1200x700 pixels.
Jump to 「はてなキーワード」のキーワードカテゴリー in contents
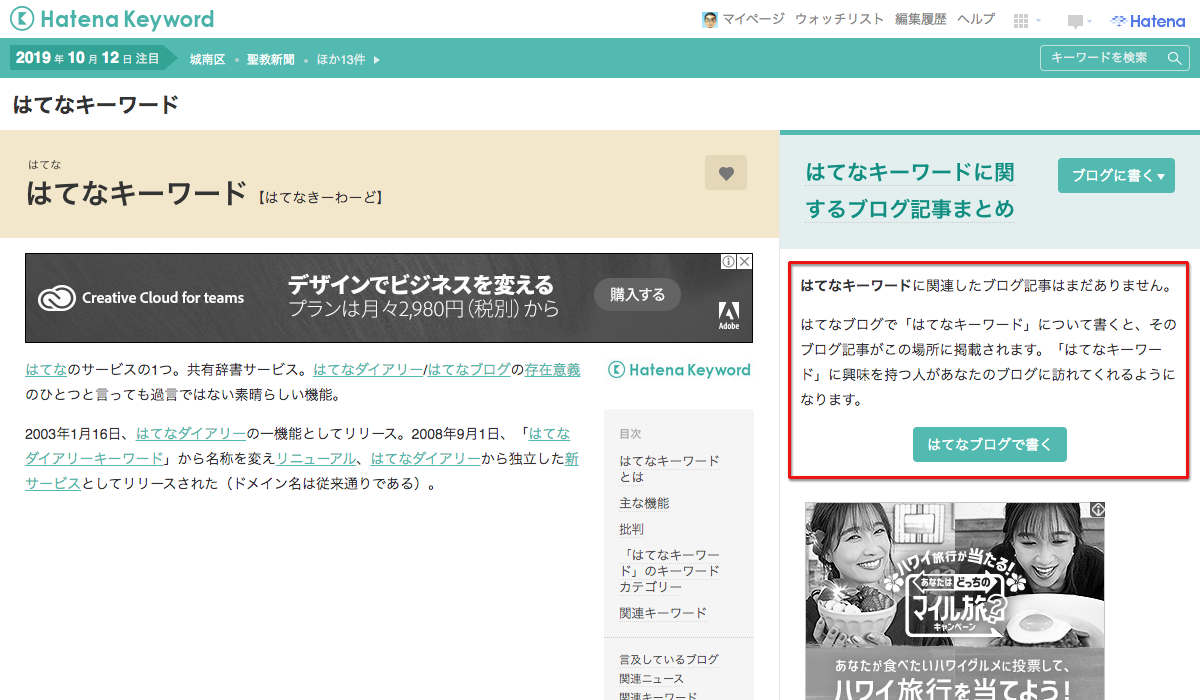click(x=669, y=571)
